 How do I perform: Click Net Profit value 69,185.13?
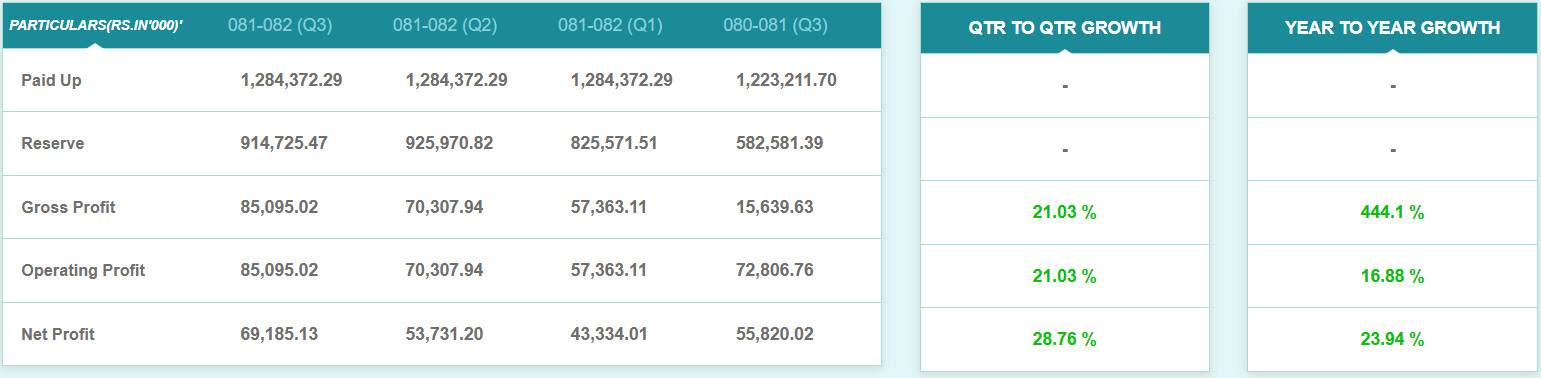point(279,334)
